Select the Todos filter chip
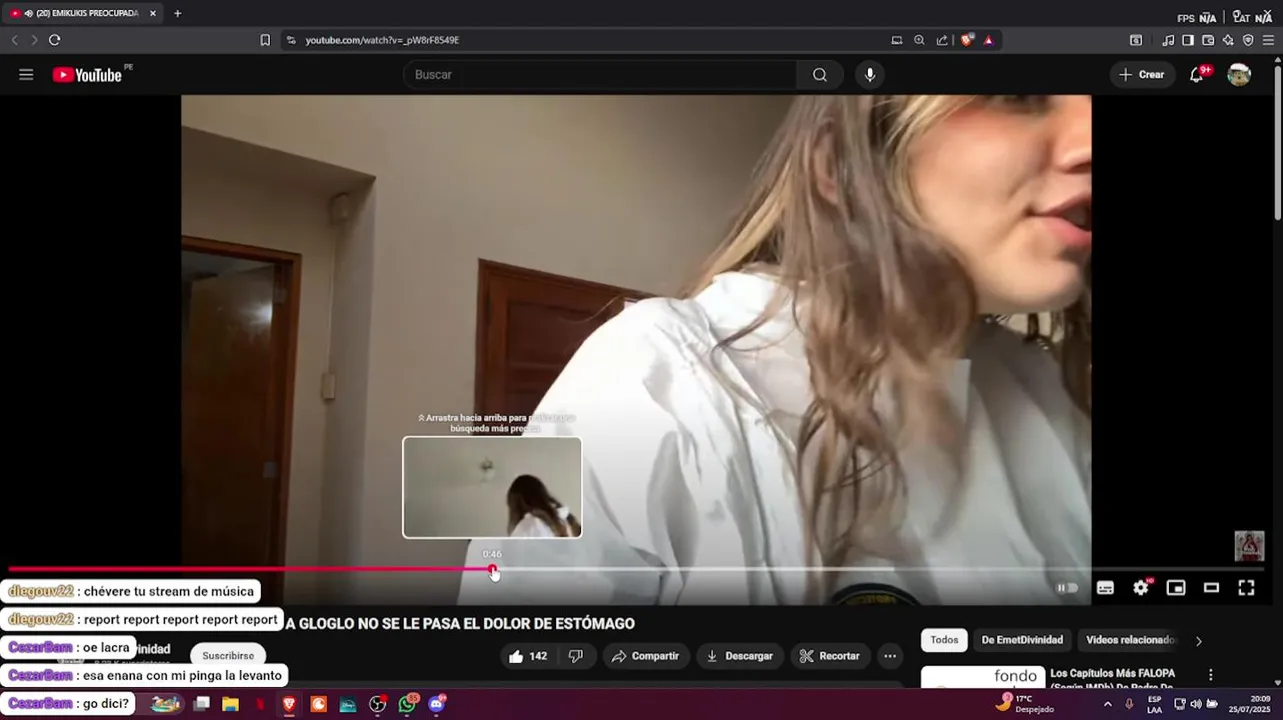 (x=944, y=640)
